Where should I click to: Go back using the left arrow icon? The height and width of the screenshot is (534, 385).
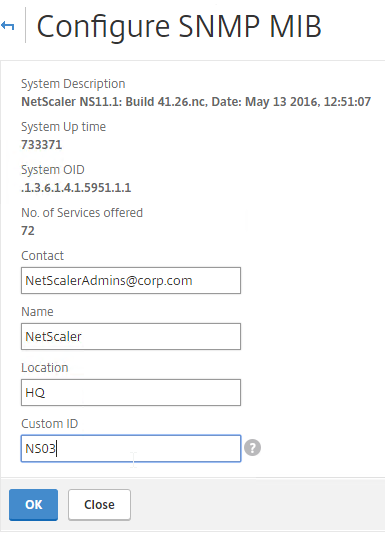7,26
